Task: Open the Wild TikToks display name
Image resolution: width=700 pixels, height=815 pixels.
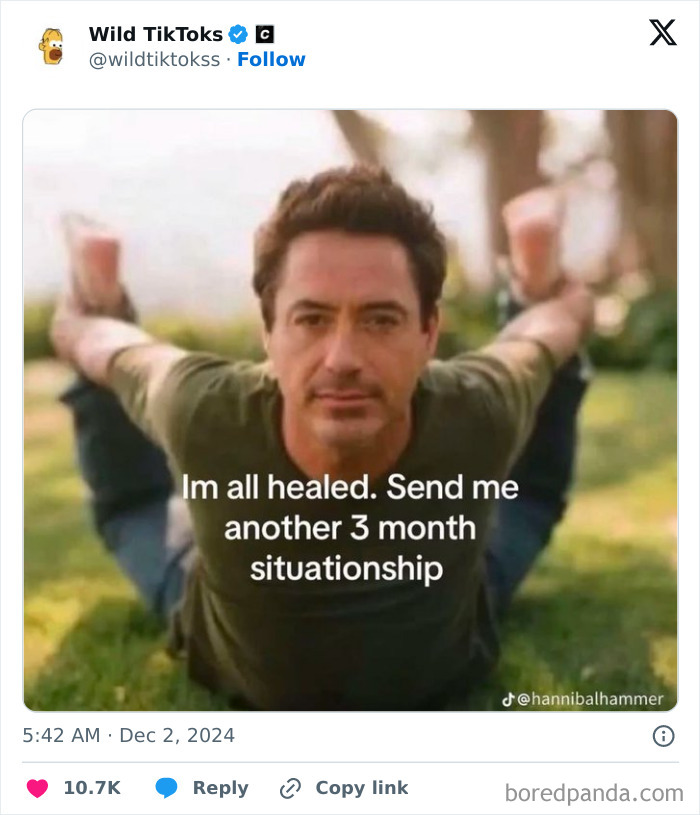Action: click(155, 34)
